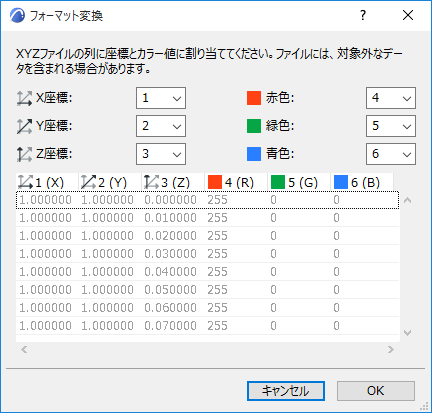Click the Y座標 axis icon
Viewport: 432px width, 413px height.
coord(24,126)
